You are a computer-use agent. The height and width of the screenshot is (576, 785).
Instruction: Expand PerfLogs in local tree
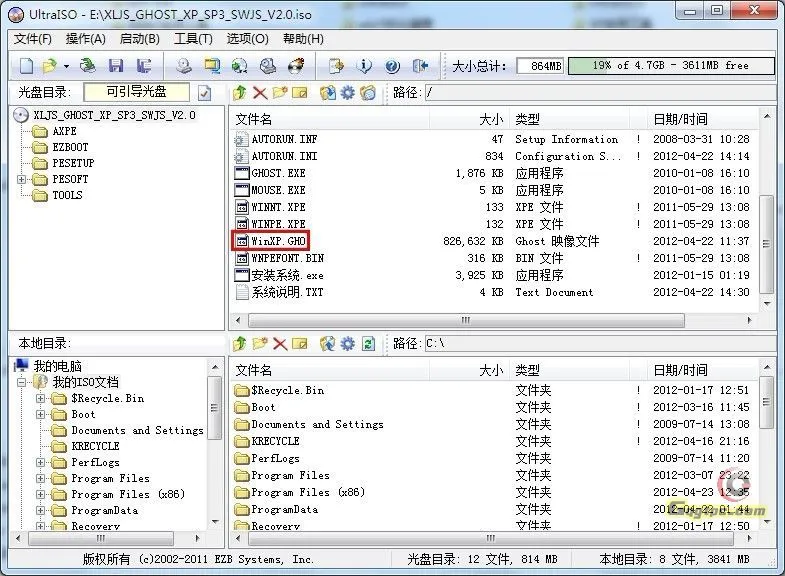coord(40,463)
